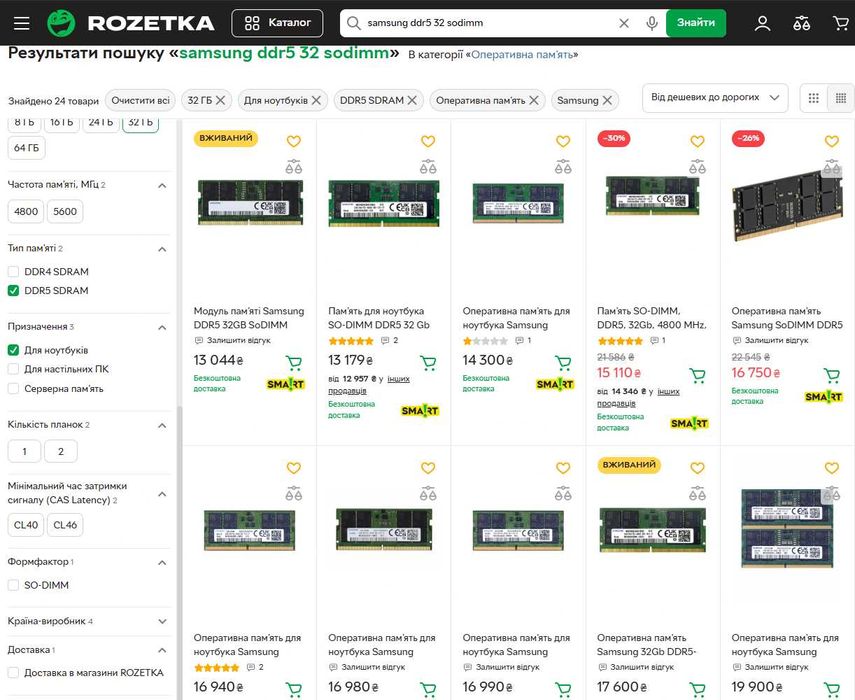Check Доставка в магазини ROZETKA
Screen dimensions: 855x700
(x=14, y=673)
